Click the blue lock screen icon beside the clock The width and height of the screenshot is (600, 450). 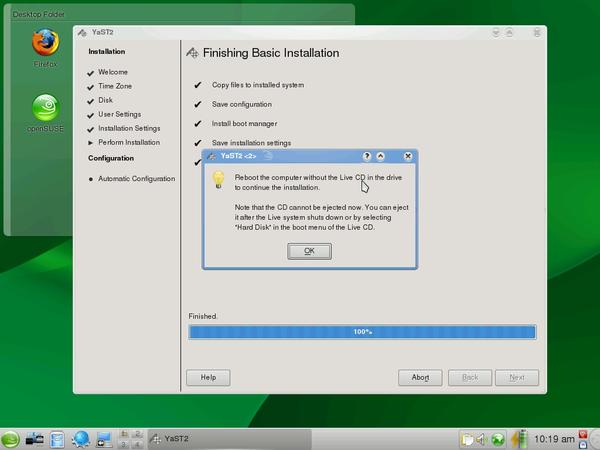pyautogui.click(x=583, y=444)
